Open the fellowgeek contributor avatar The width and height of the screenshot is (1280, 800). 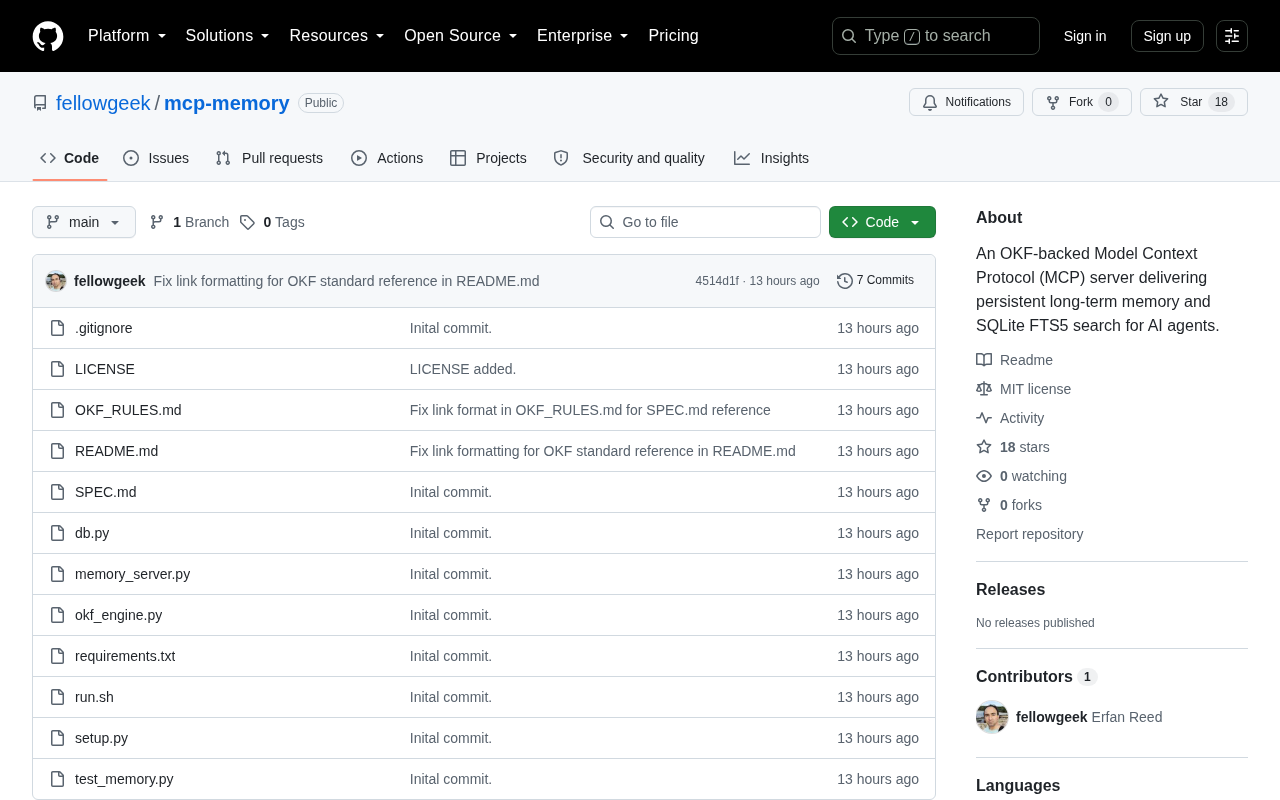992,717
